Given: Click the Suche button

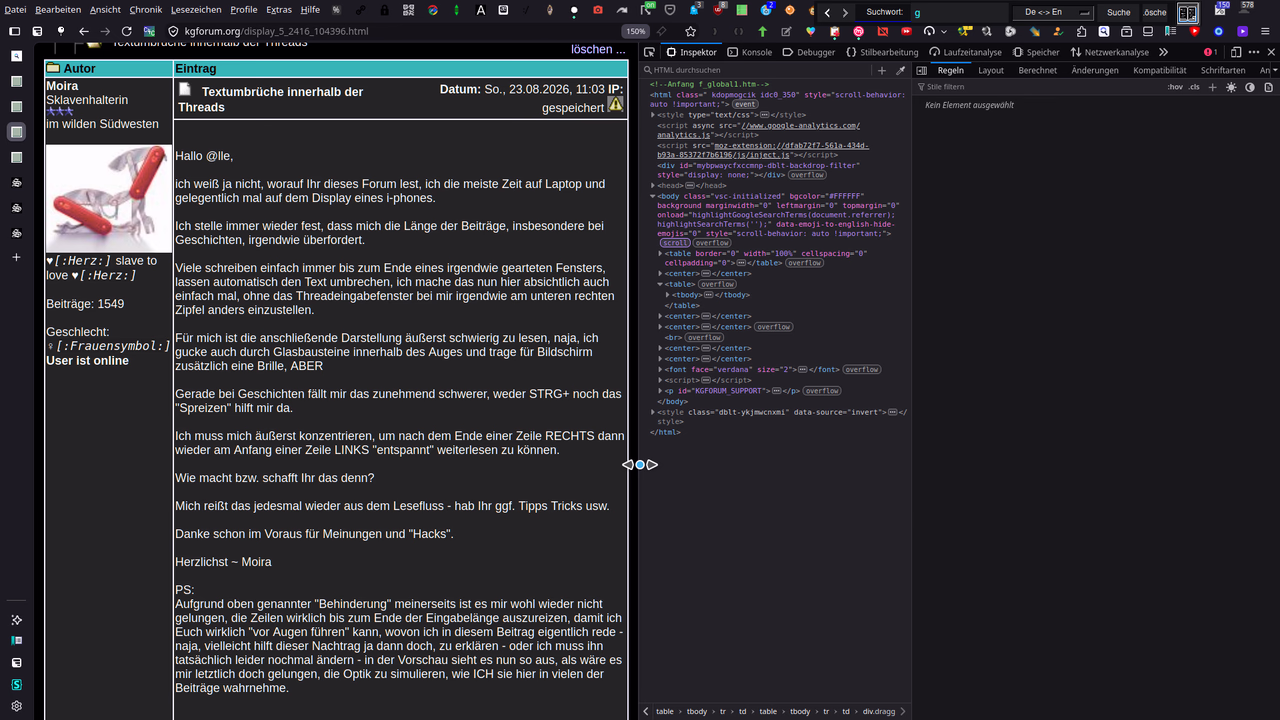Looking at the screenshot, I should click(1118, 12).
